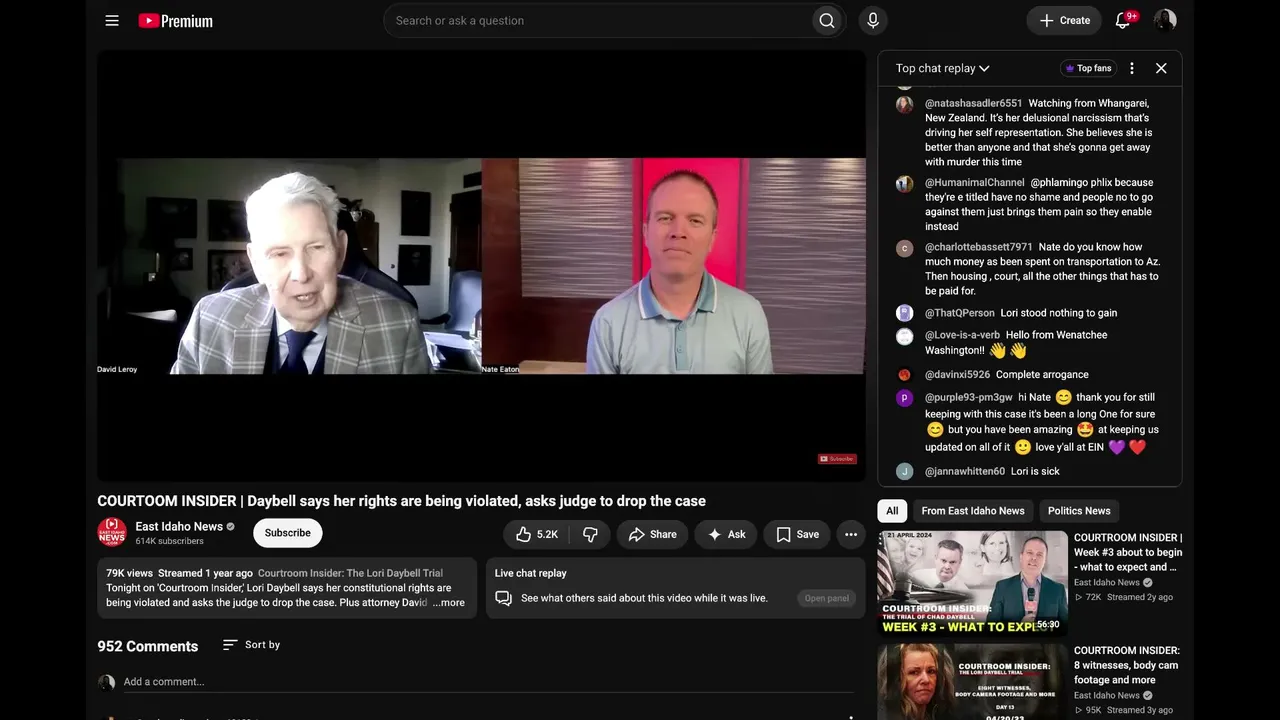Click natashasadler6551's chat avatar
Viewport: 1280px width, 720px height.
click(x=904, y=104)
